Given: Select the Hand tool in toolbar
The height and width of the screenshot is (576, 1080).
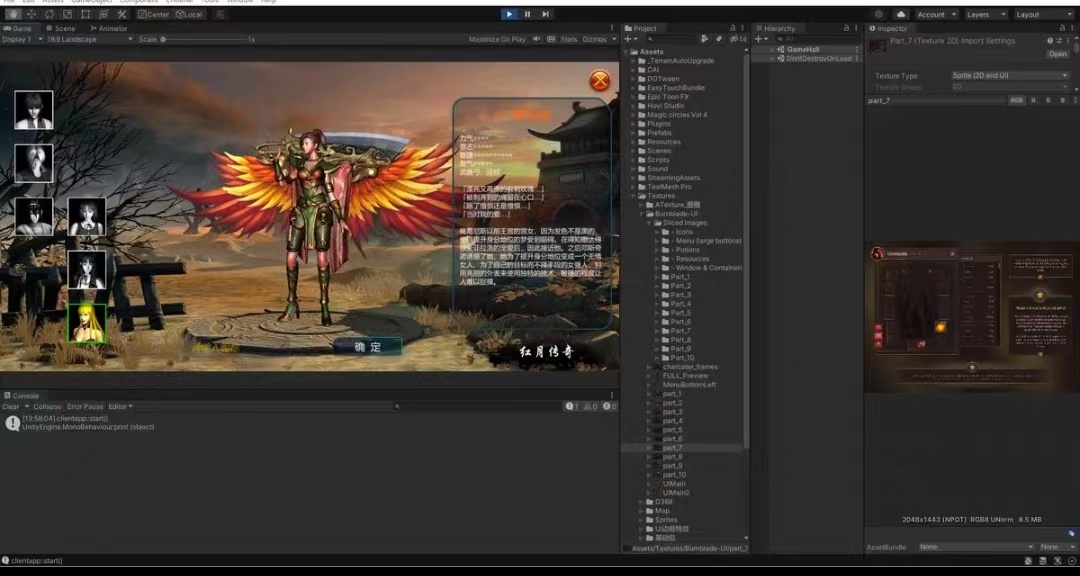Looking at the screenshot, I should [x=14, y=15].
